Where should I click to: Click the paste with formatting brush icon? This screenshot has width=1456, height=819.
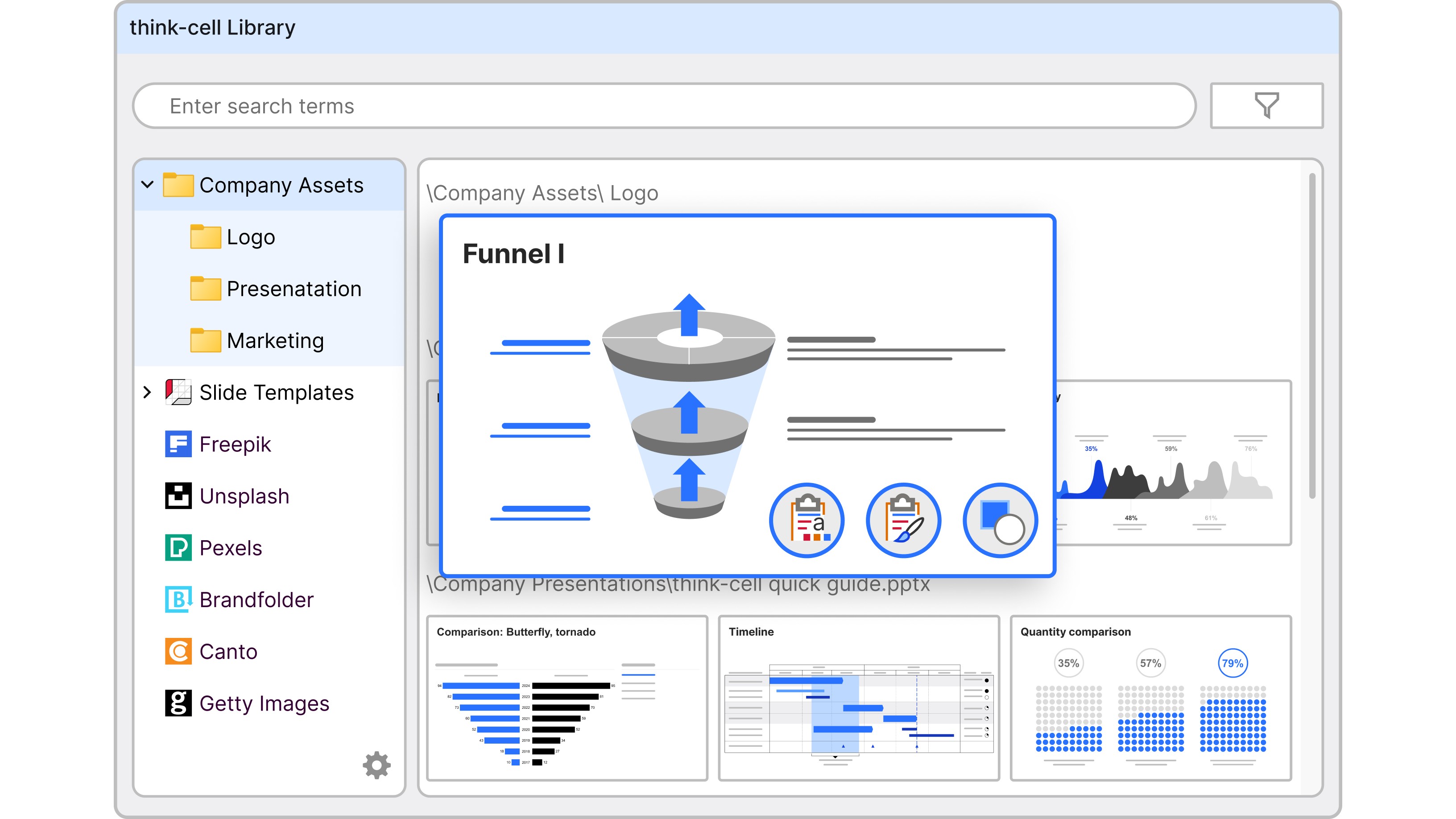[903, 520]
